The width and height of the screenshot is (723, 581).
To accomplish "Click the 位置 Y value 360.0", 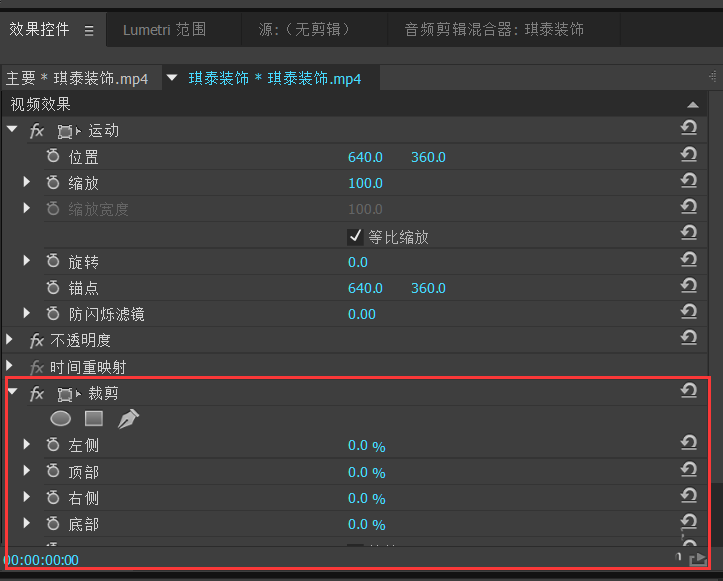I will (428, 157).
